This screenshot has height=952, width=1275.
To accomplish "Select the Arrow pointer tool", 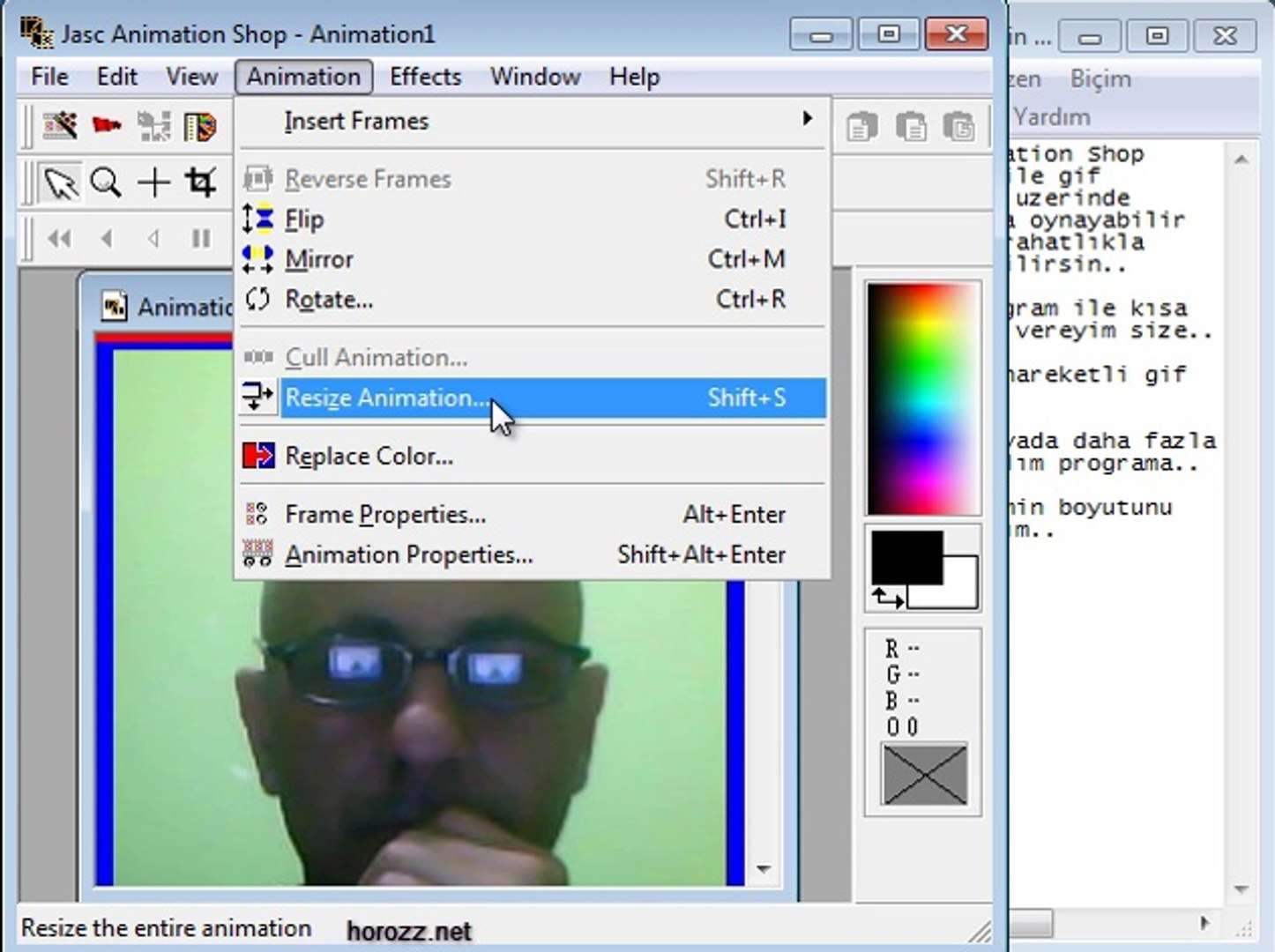I will [x=60, y=182].
